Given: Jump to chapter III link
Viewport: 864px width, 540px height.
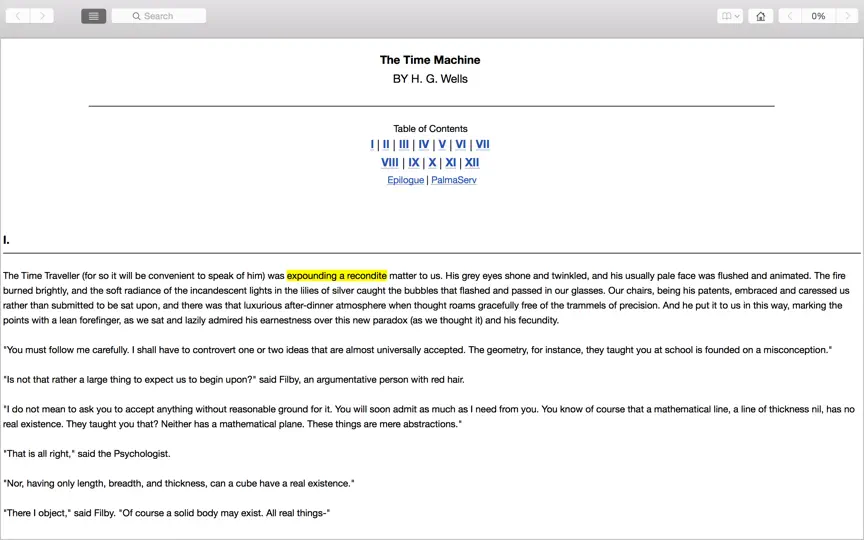Looking at the screenshot, I should tap(404, 144).
